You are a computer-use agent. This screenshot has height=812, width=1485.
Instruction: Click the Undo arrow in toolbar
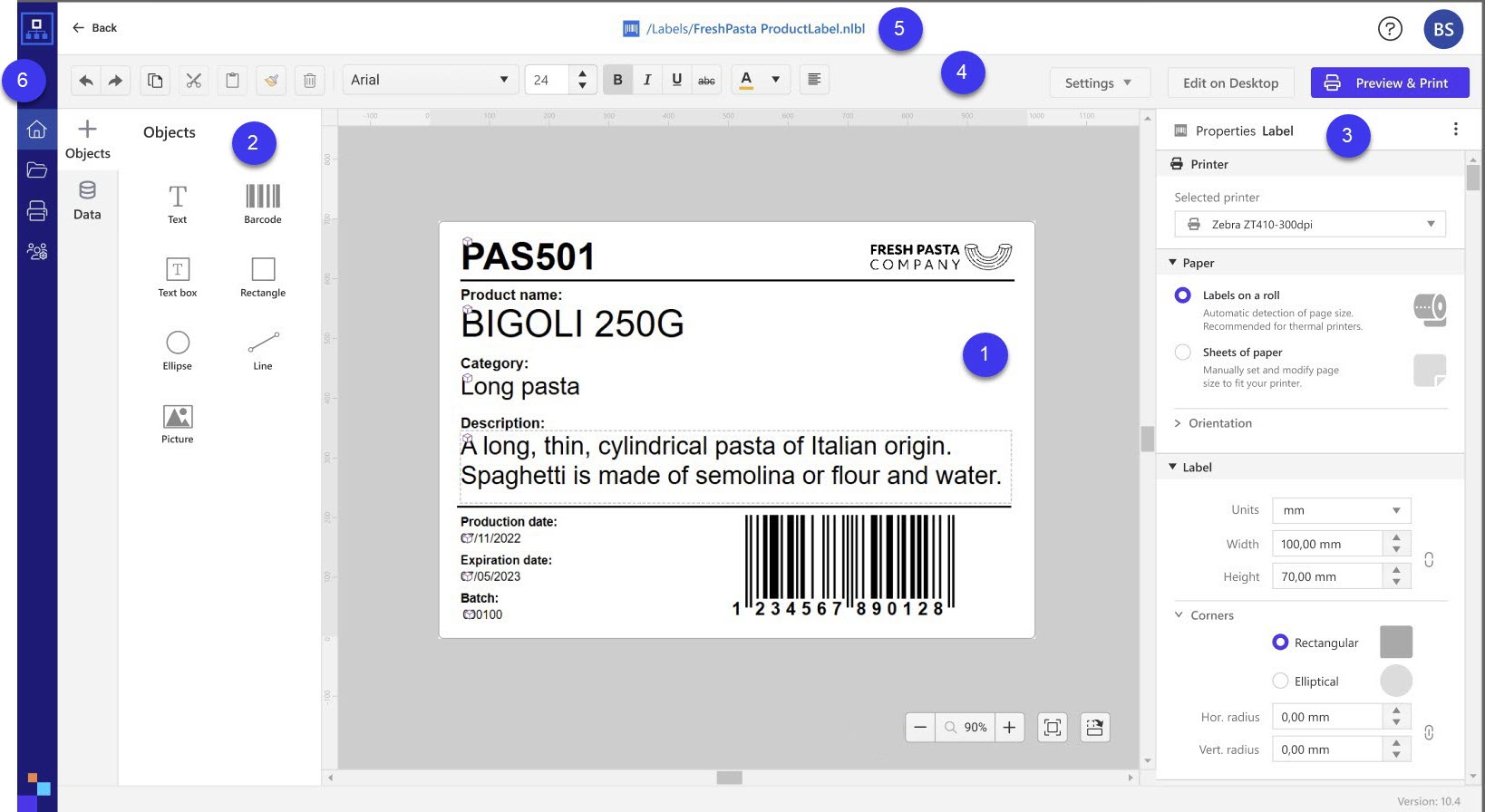[86, 81]
